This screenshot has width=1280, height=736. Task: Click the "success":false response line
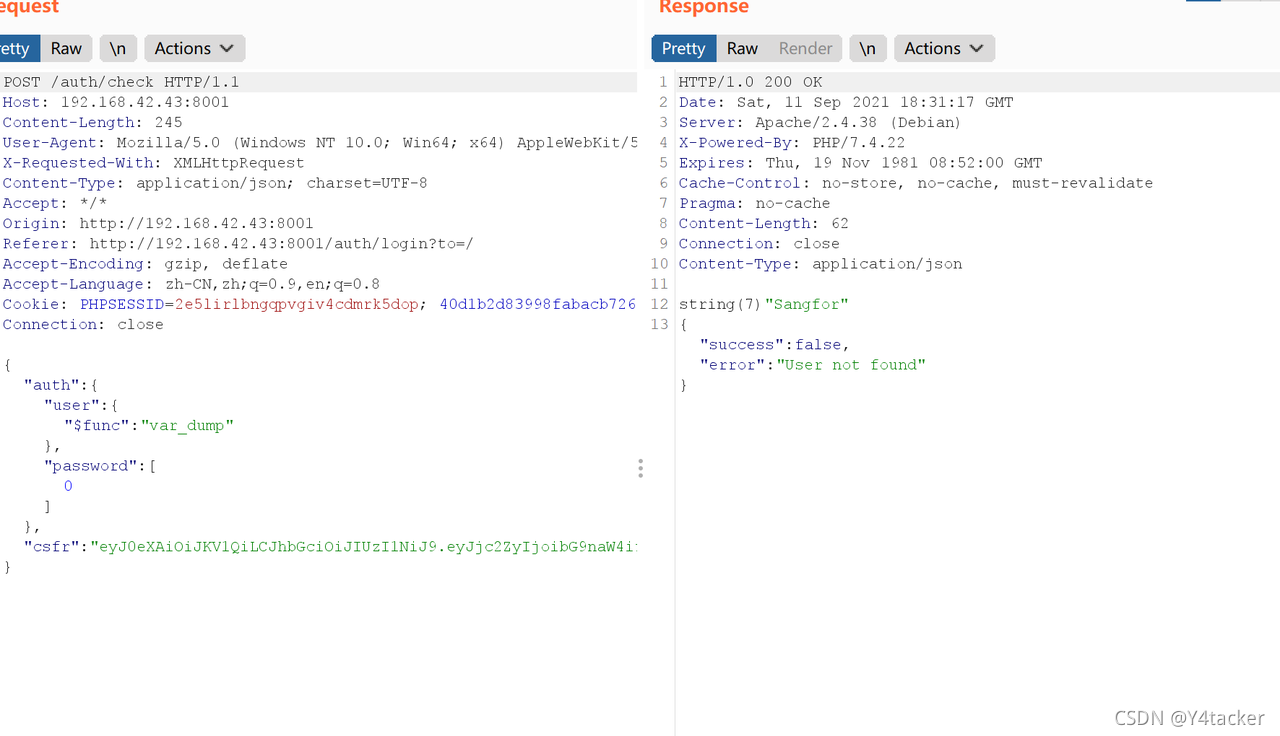774,344
